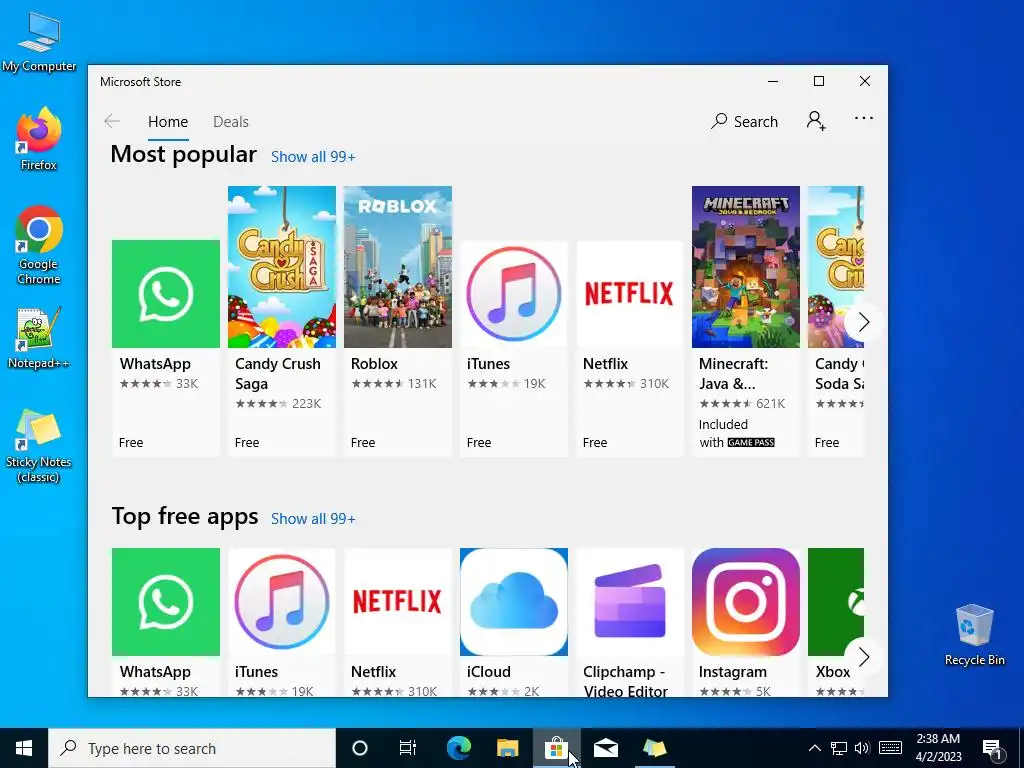Open the iCloud app icon
1024x768 pixels.
pos(514,601)
